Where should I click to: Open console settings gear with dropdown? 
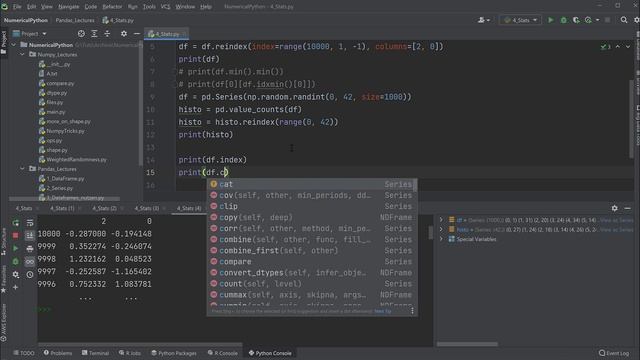16,274
